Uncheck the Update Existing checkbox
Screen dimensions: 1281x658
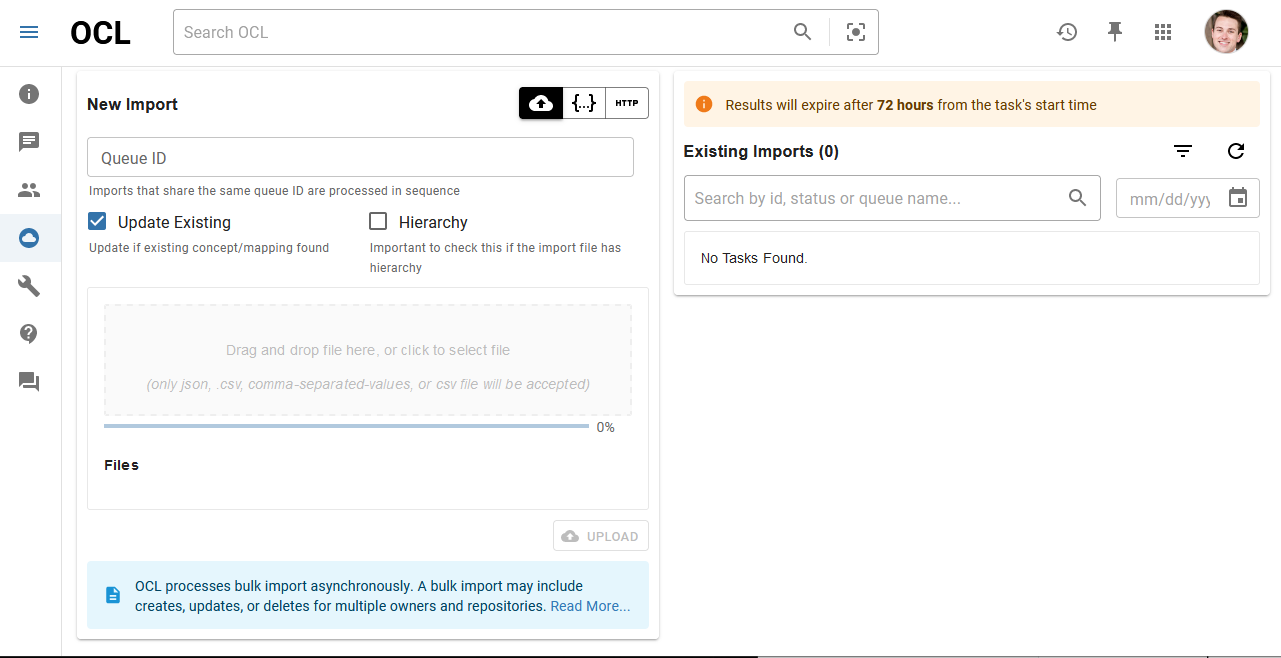coord(98,222)
